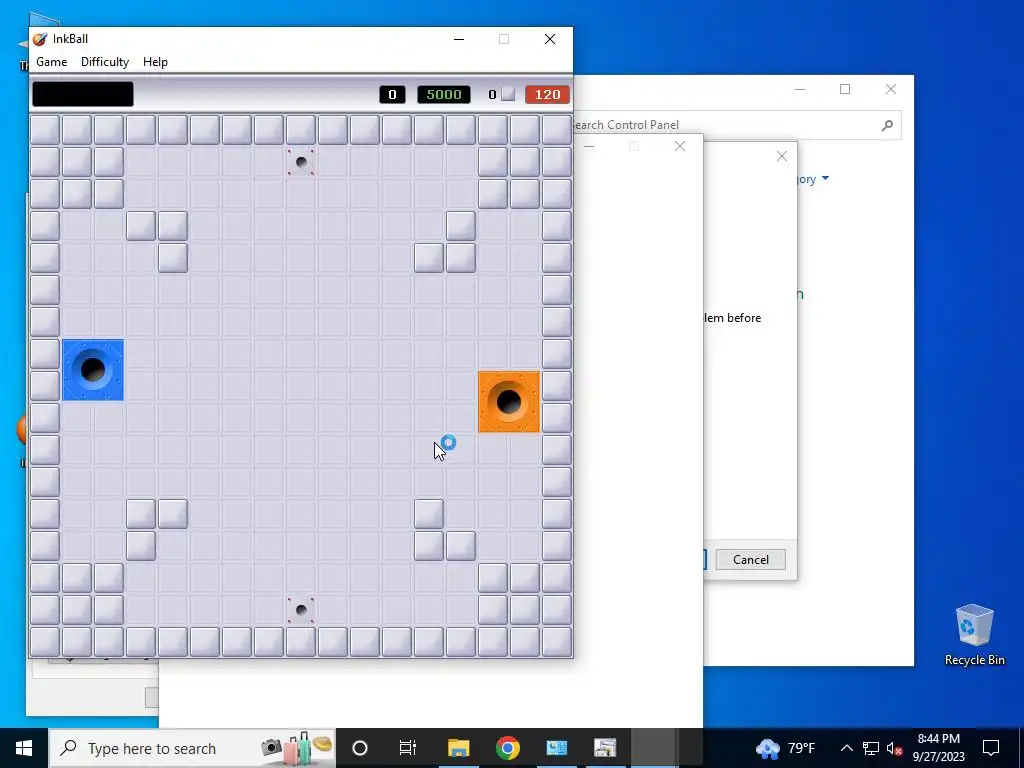Close the blank white middle window
1024x768 pixels.
pos(680,146)
